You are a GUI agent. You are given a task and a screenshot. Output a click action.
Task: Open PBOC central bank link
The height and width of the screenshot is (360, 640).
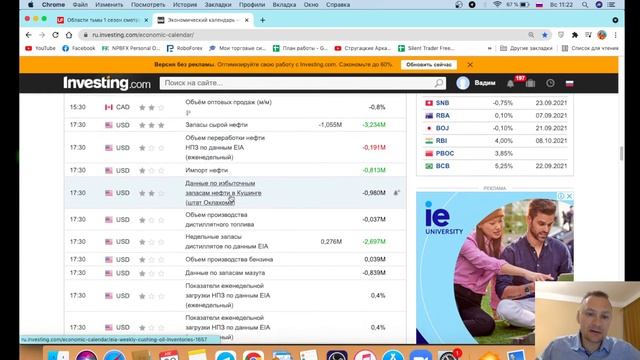pos(444,153)
